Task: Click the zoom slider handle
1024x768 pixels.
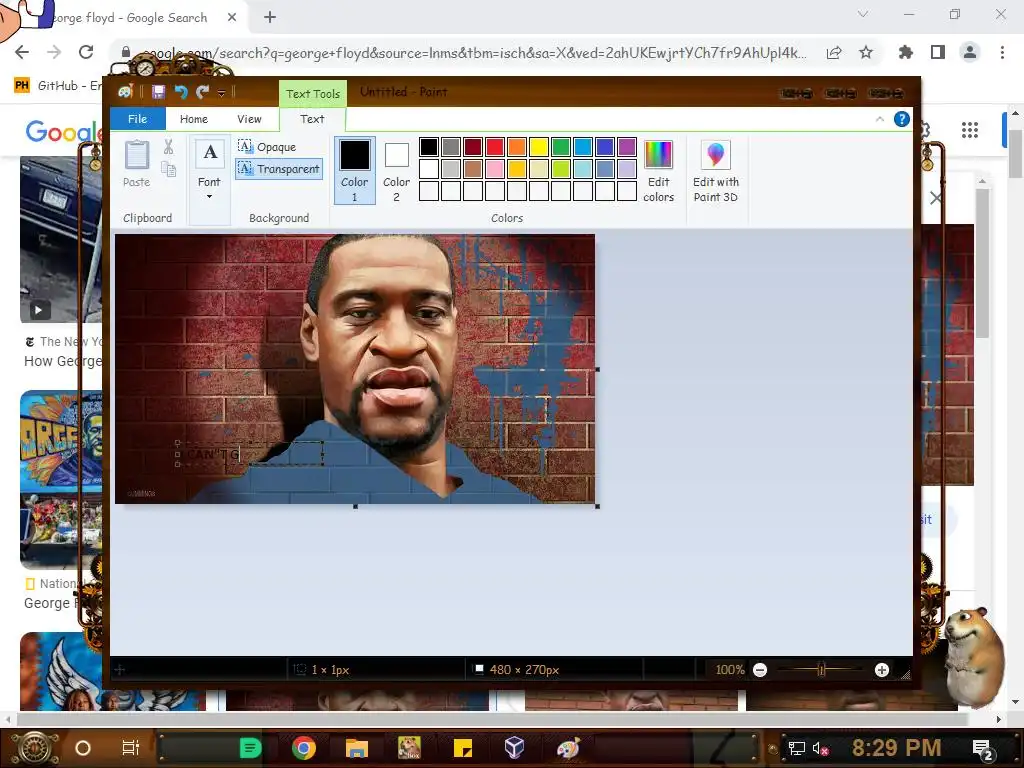Action: coord(822,669)
